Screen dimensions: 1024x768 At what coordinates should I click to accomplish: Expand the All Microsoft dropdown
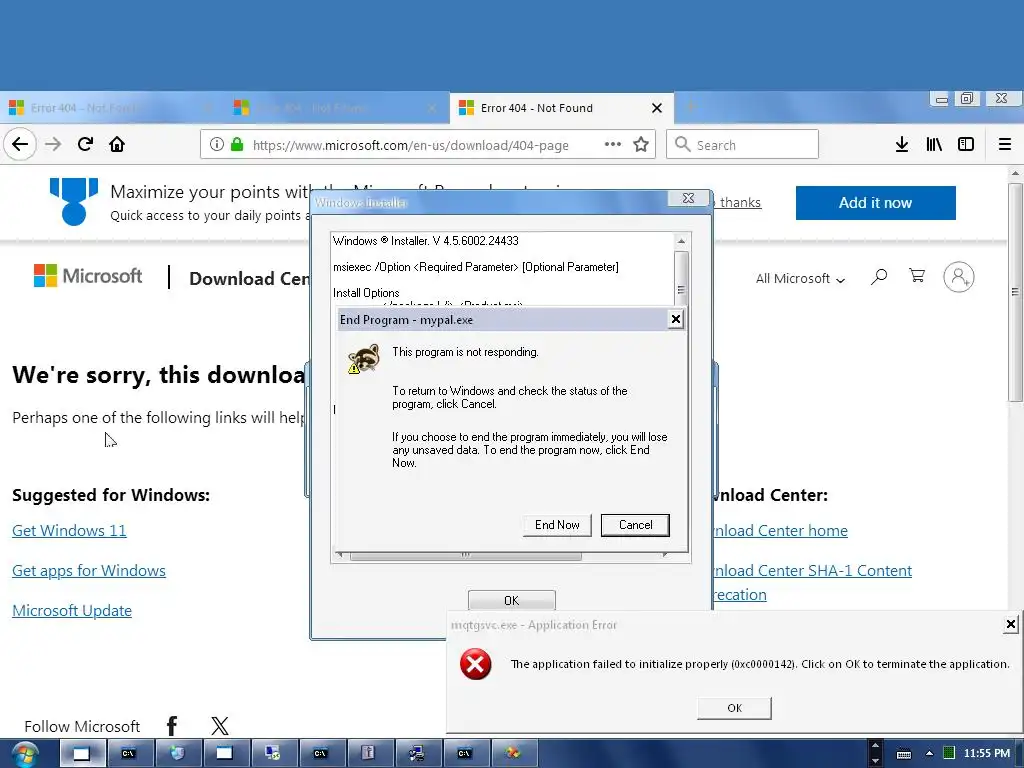coord(800,278)
